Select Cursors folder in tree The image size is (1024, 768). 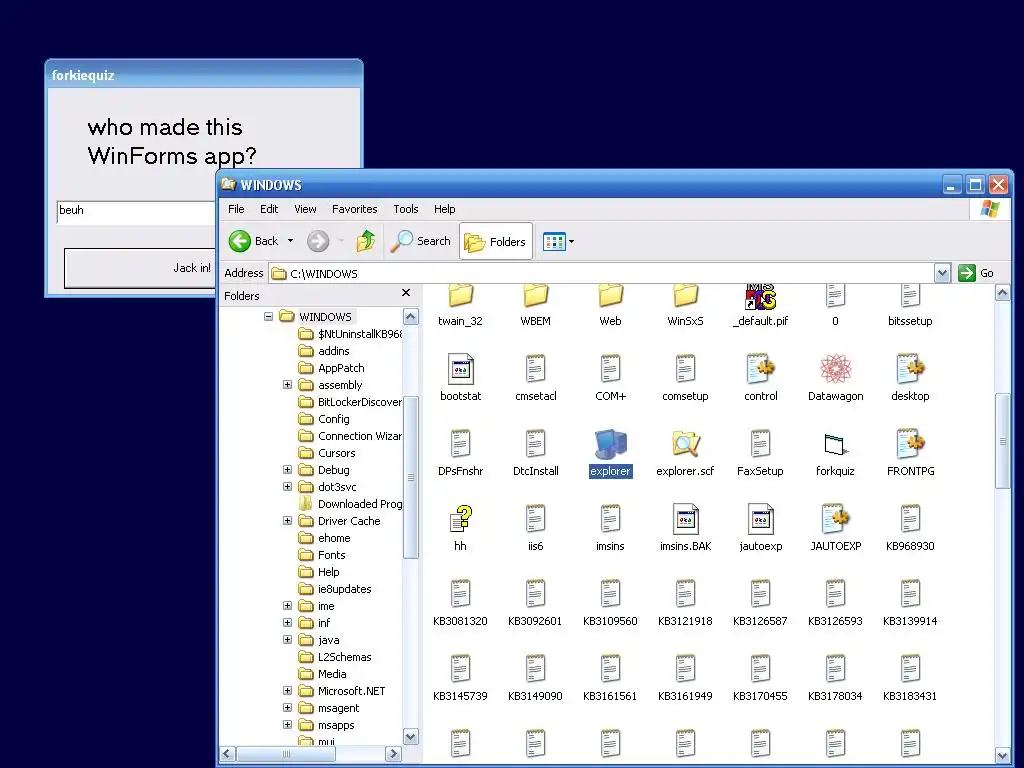pyautogui.click(x=336, y=453)
